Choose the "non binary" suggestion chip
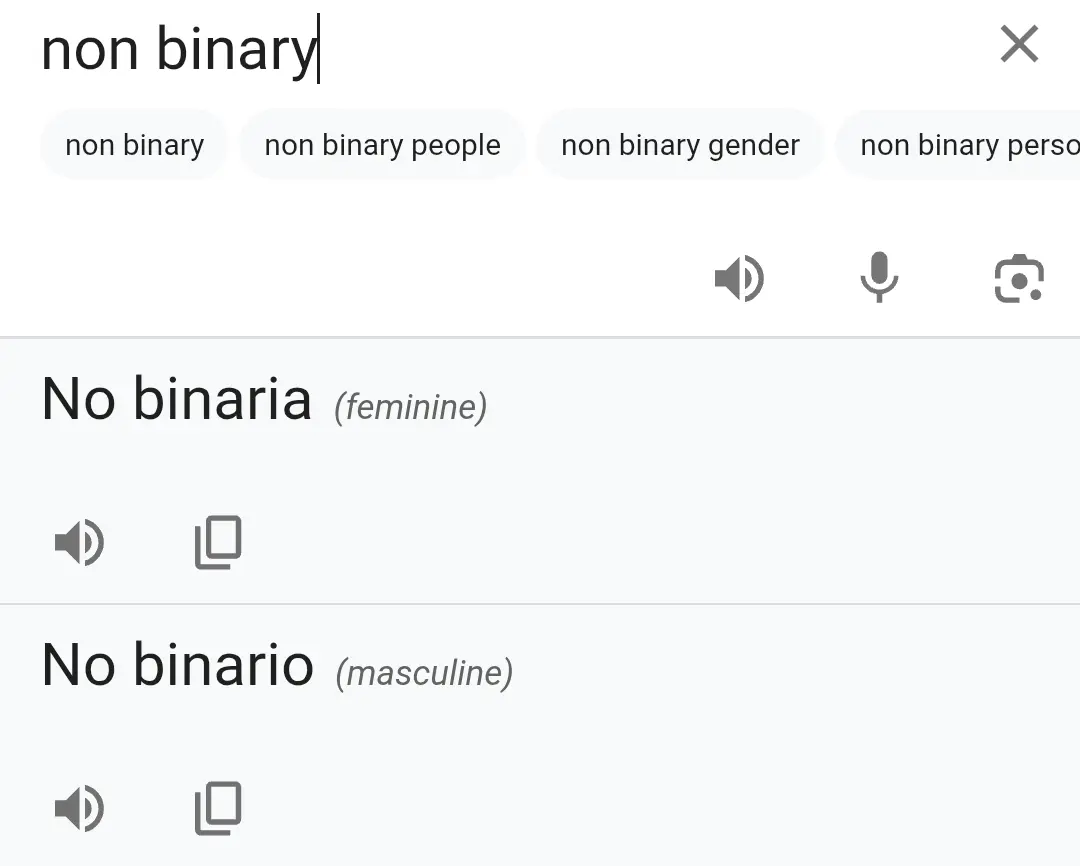 [x=134, y=145]
